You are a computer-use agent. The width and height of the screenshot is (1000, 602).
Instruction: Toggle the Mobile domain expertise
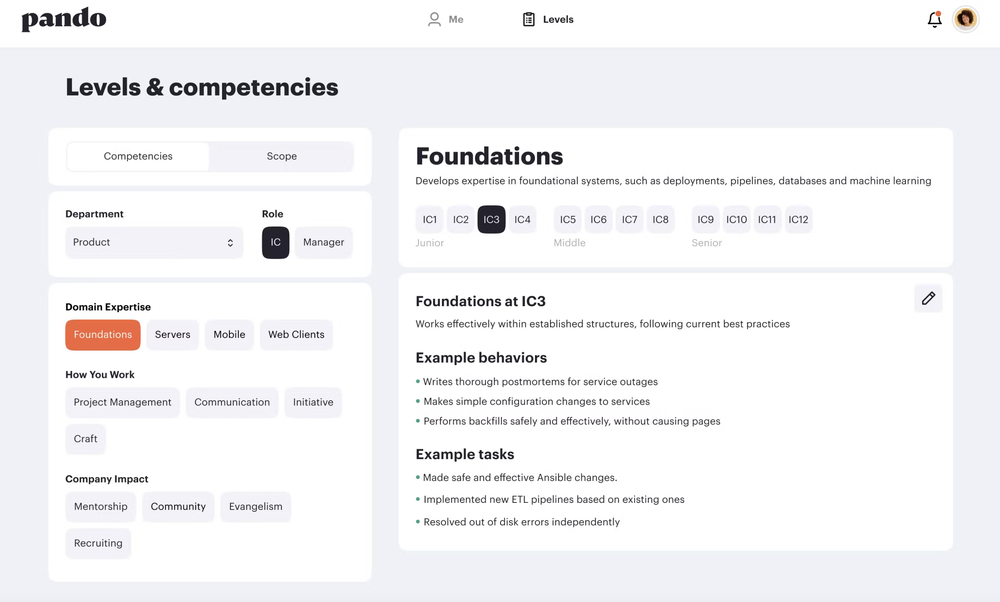coord(229,334)
